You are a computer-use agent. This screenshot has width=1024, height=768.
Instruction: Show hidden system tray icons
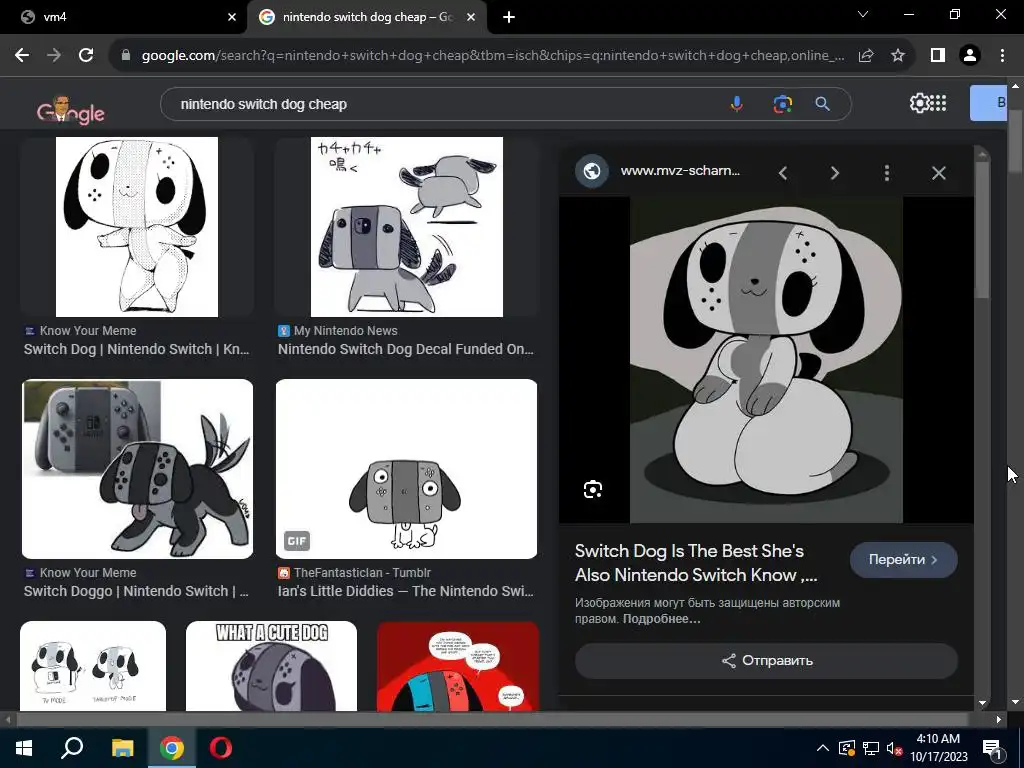[823, 748]
